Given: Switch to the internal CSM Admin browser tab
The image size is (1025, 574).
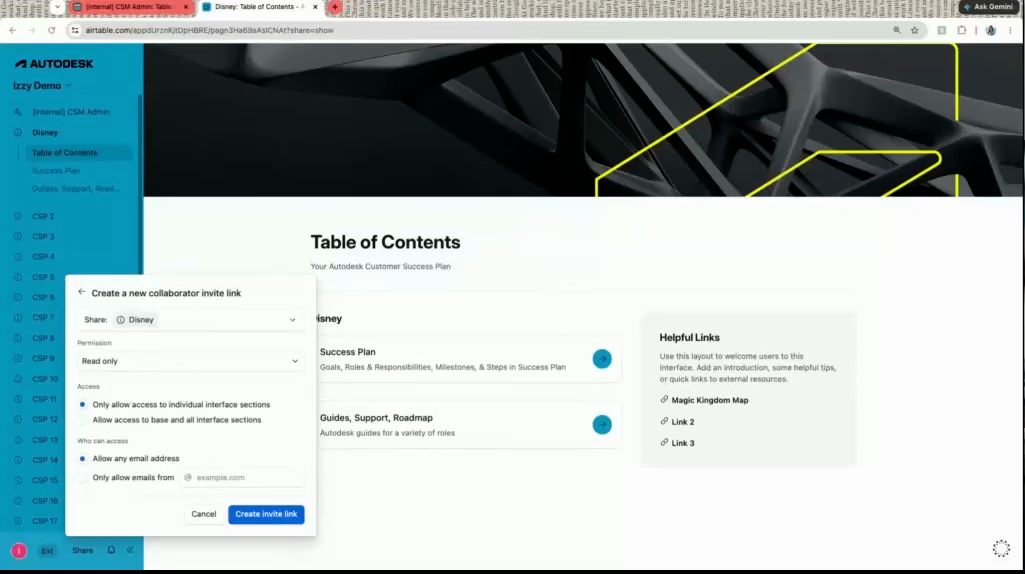Looking at the screenshot, I should (x=129, y=7).
